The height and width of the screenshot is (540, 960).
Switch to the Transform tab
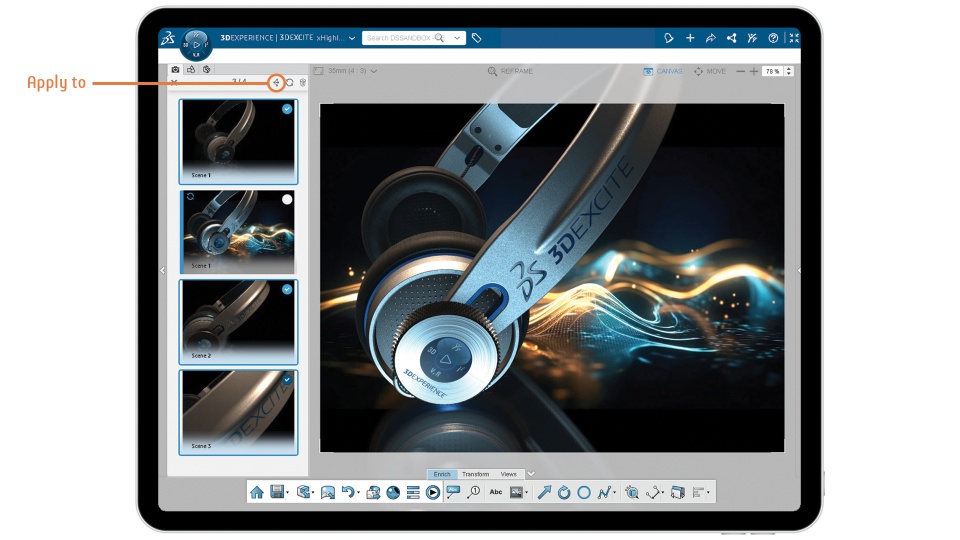pyautogui.click(x=476, y=474)
